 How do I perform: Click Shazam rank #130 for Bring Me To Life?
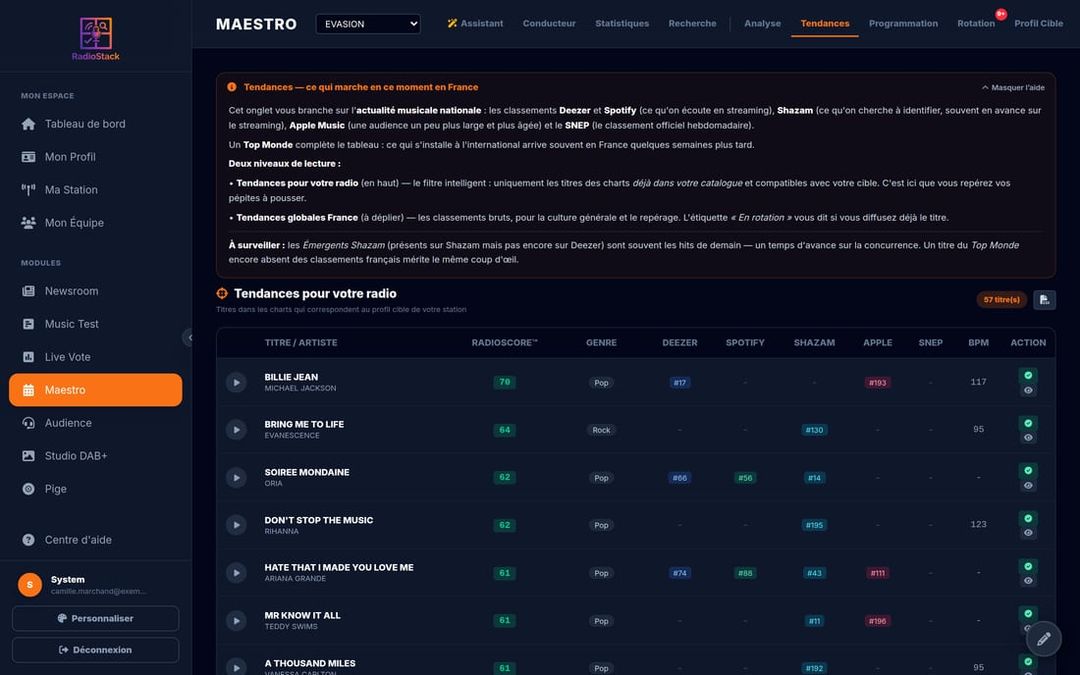coord(814,430)
